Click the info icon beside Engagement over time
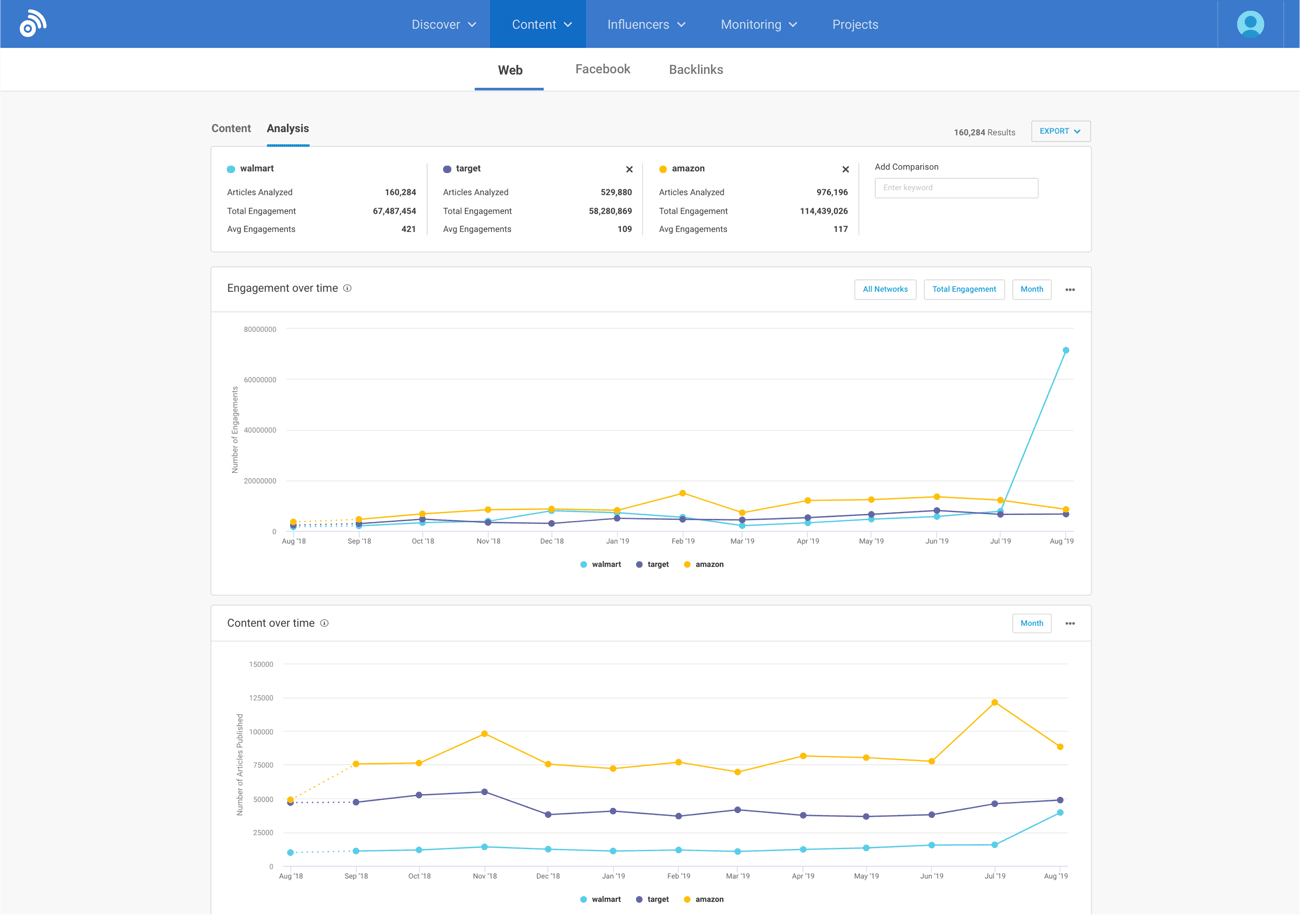Image resolution: width=1300 pixels, height=915 pixels. [x=347, y=287]
